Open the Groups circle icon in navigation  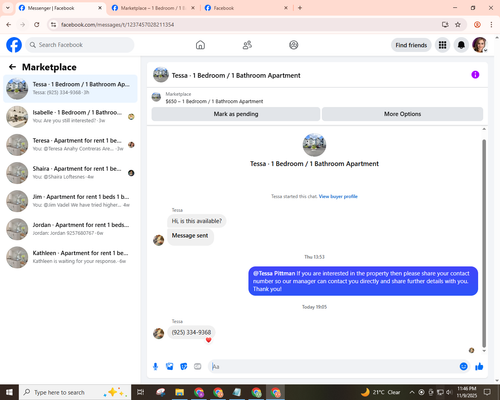coord(294,45)
